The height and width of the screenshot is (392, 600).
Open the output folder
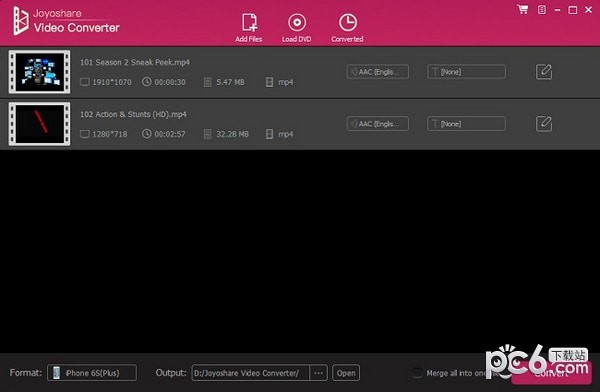tap(346, 373)
